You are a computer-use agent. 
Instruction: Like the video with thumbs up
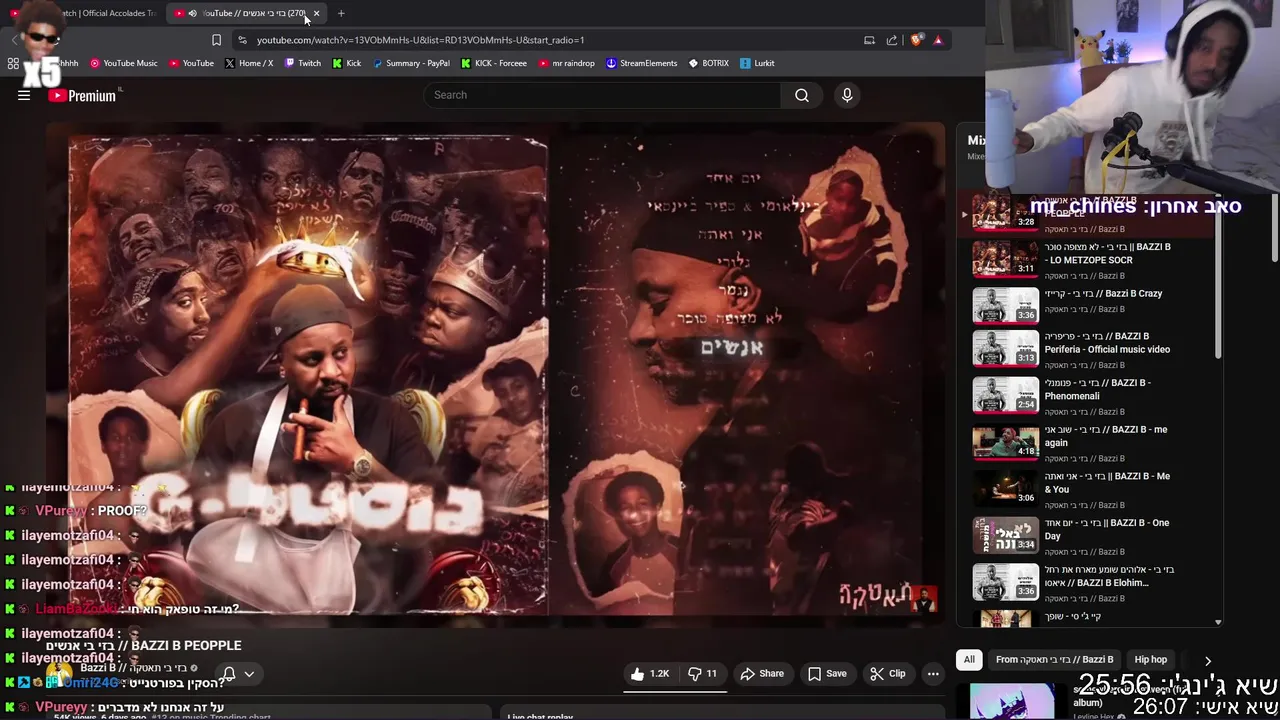pos(649,674)
